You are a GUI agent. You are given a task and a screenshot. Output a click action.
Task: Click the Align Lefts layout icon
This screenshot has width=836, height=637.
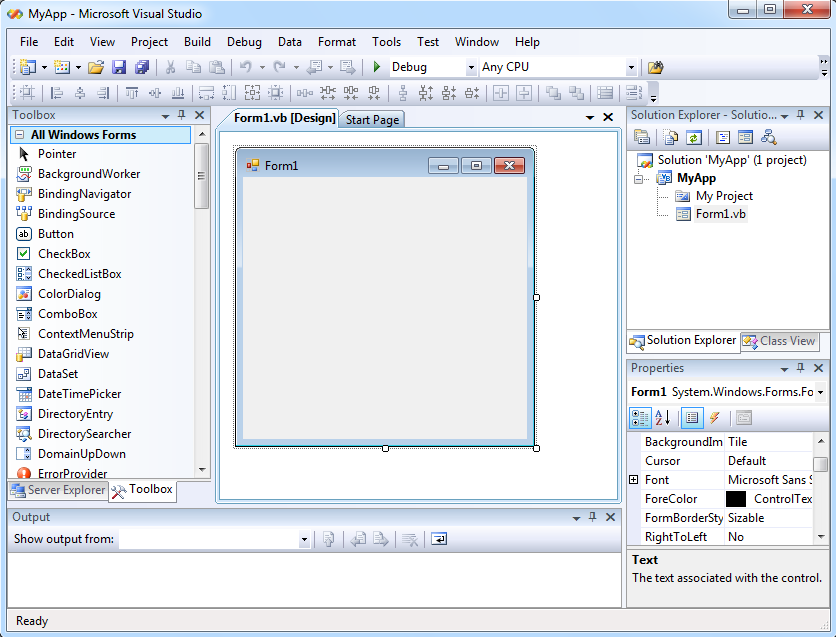[57, 93]
